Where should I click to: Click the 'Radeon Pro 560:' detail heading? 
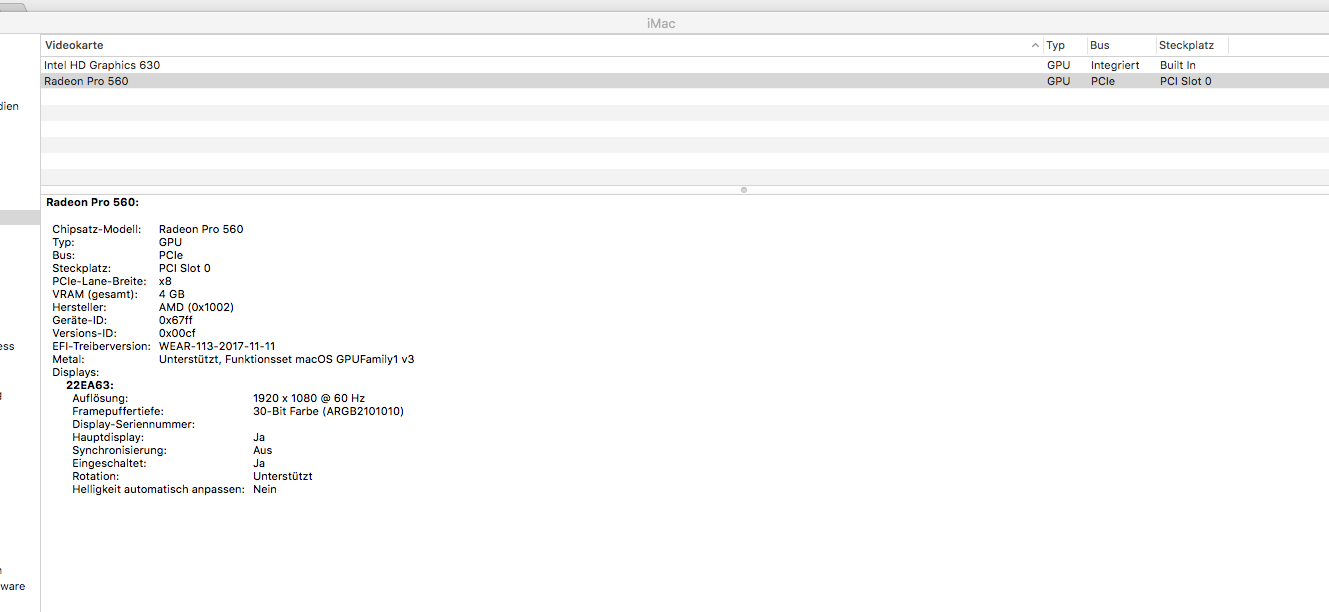click(x=92, y=202)
